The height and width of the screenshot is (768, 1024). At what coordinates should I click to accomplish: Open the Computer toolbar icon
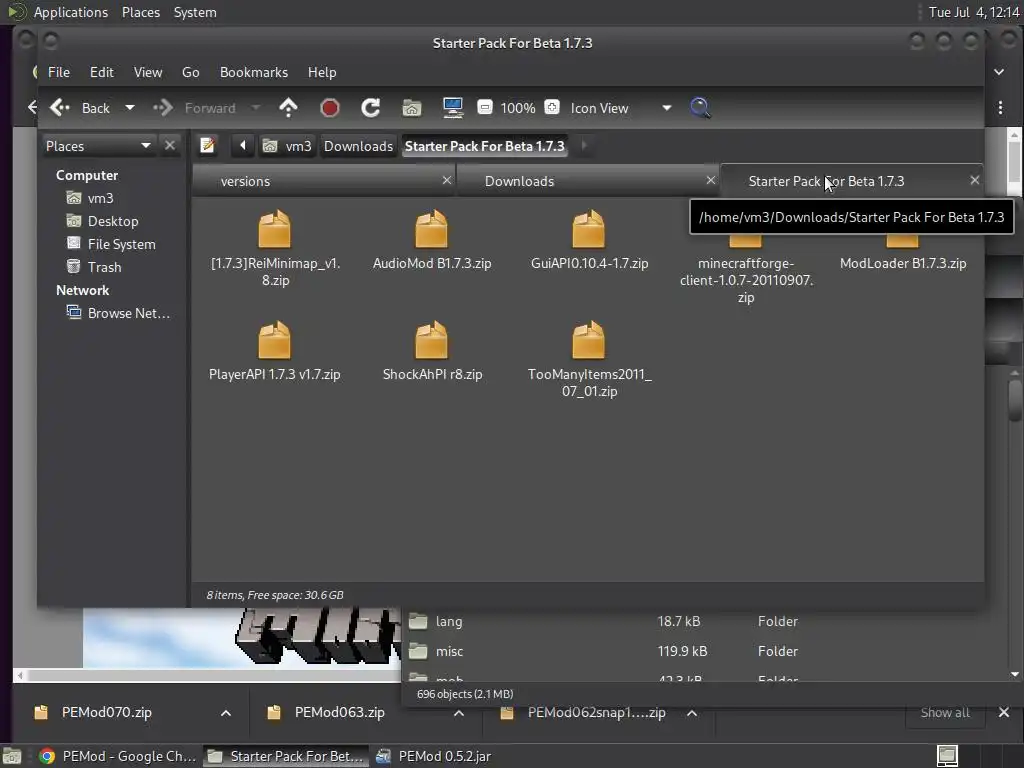click(453, 108)
